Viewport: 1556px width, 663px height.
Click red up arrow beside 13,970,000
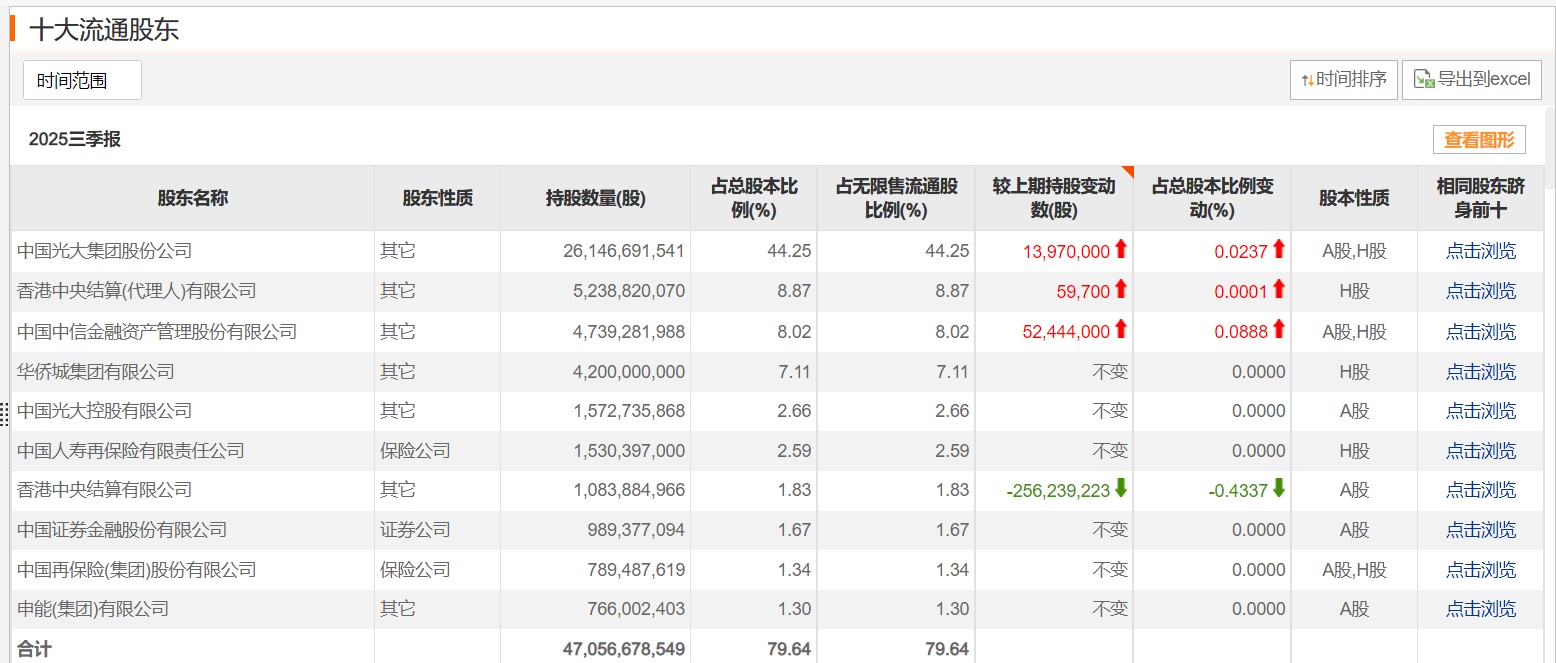click(1121, 250)
